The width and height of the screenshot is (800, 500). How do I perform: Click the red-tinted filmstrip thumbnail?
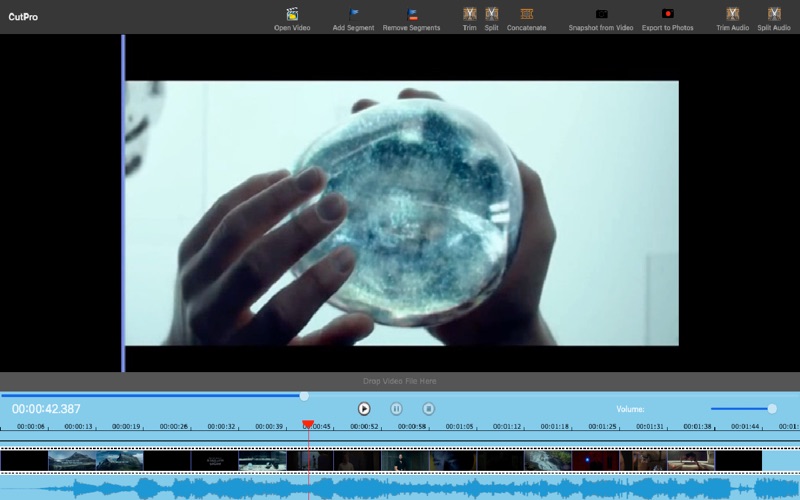(x=595, y=461)
